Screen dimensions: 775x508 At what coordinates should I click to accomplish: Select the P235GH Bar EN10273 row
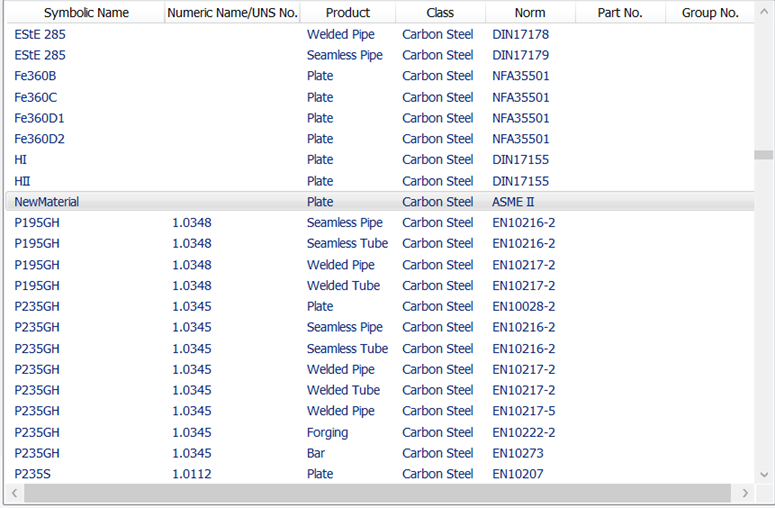pyautogui.click(x=380, y=453)
